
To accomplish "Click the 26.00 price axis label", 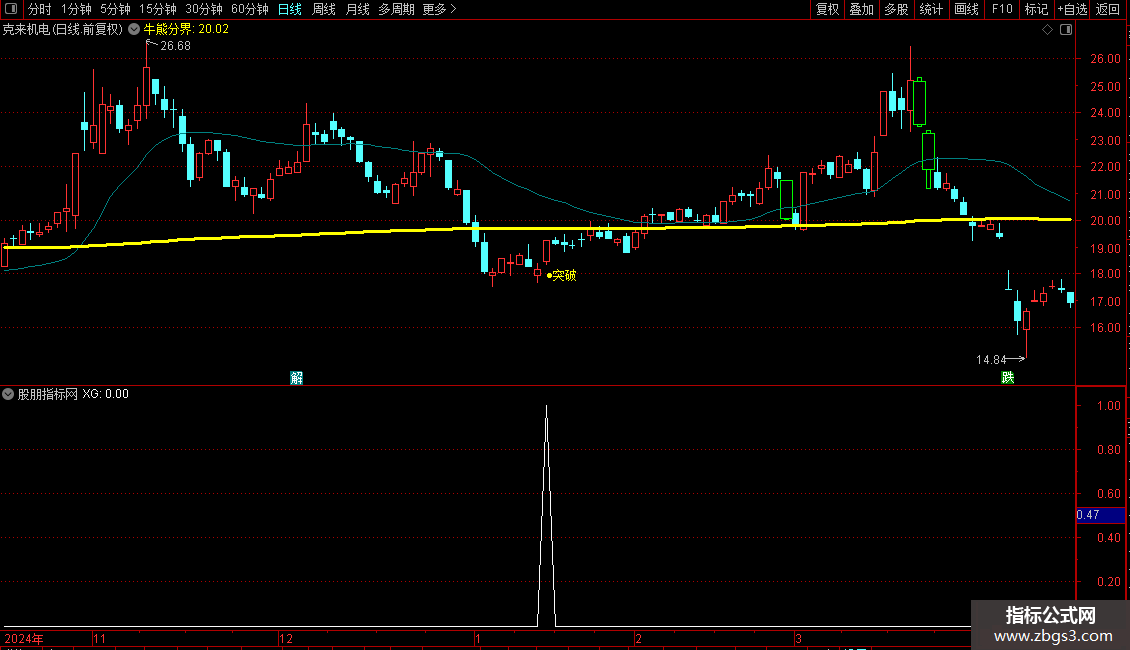I will pos(1105,59).
